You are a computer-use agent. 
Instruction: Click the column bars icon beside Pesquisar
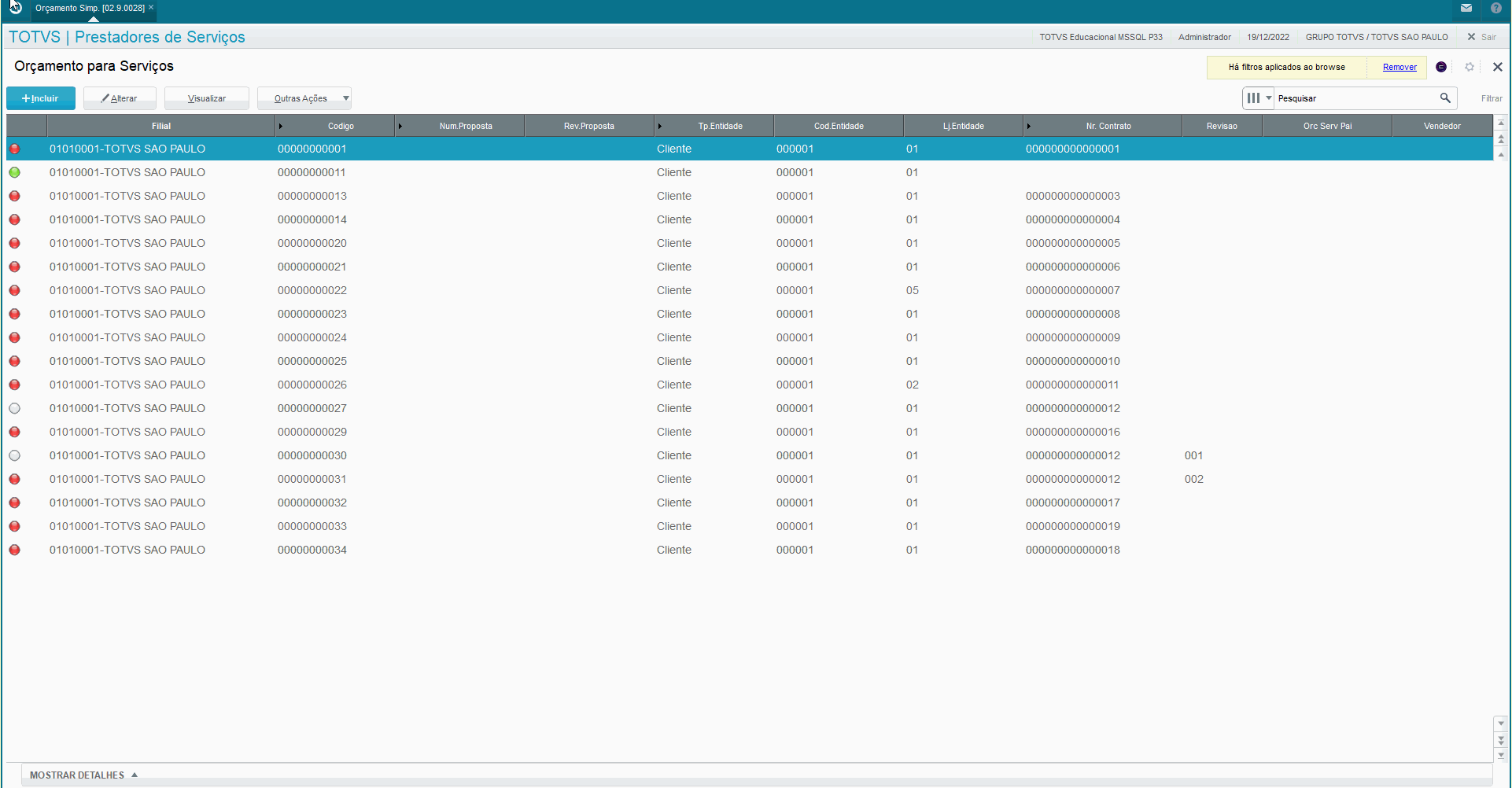[x=1253, y=98]
